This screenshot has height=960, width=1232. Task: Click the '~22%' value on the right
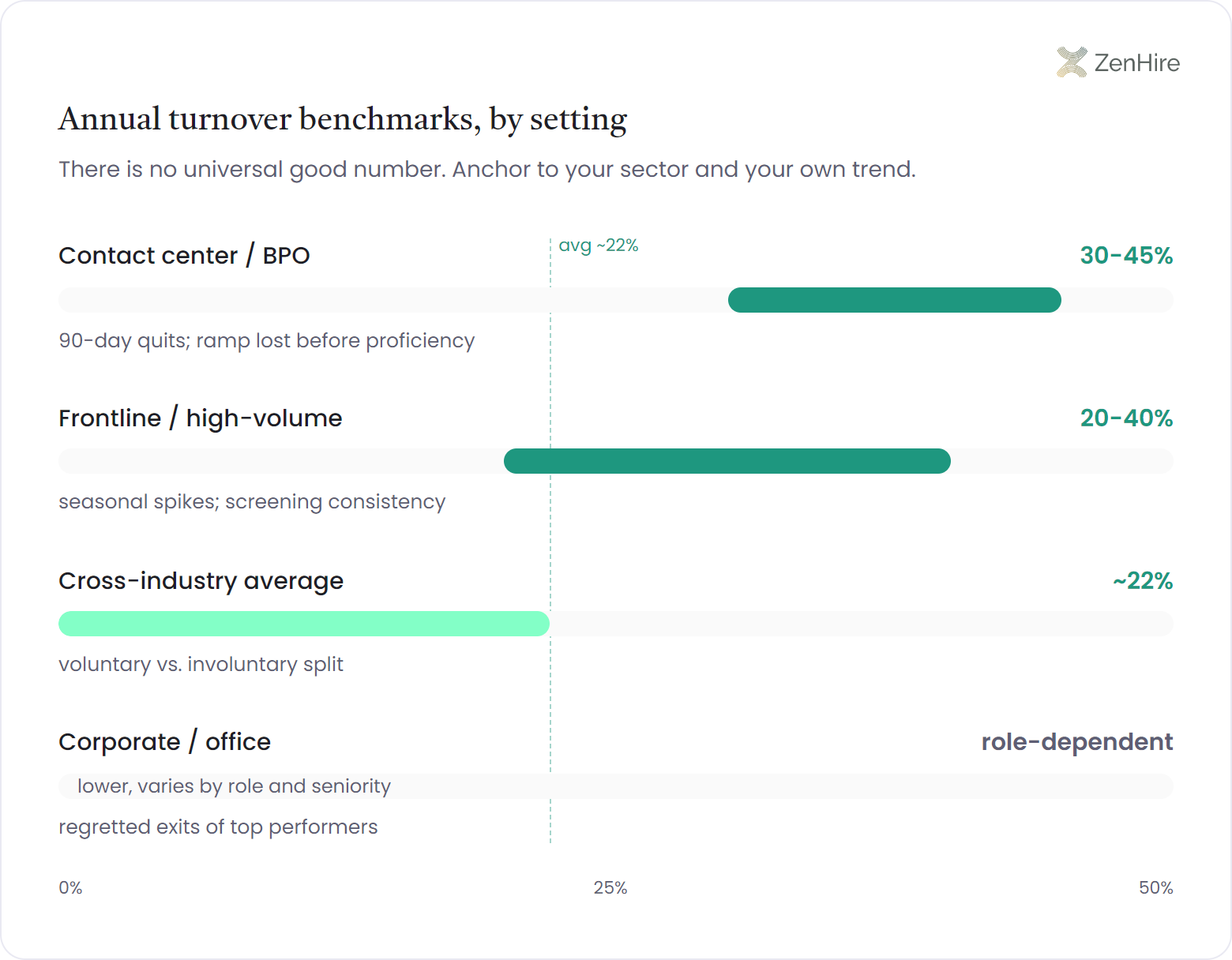click(1143, 581)
